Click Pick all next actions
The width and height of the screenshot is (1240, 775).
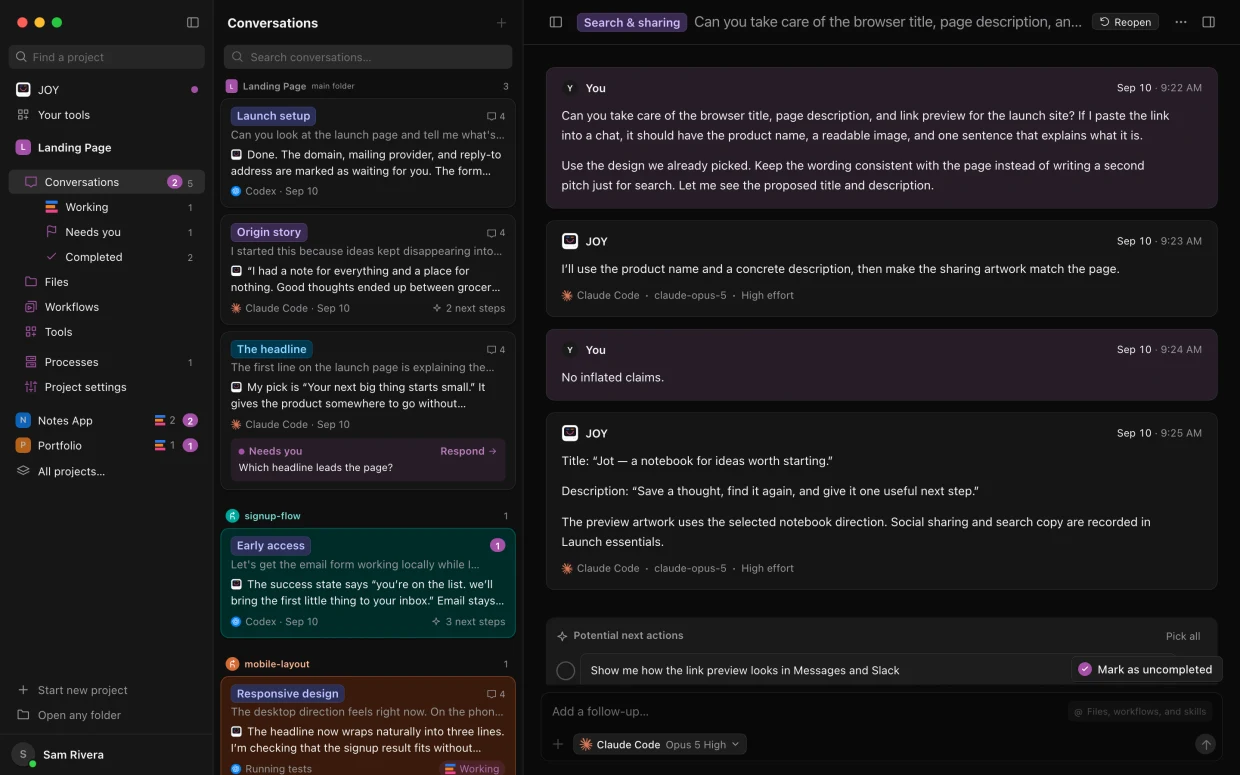coord(1183,636)
